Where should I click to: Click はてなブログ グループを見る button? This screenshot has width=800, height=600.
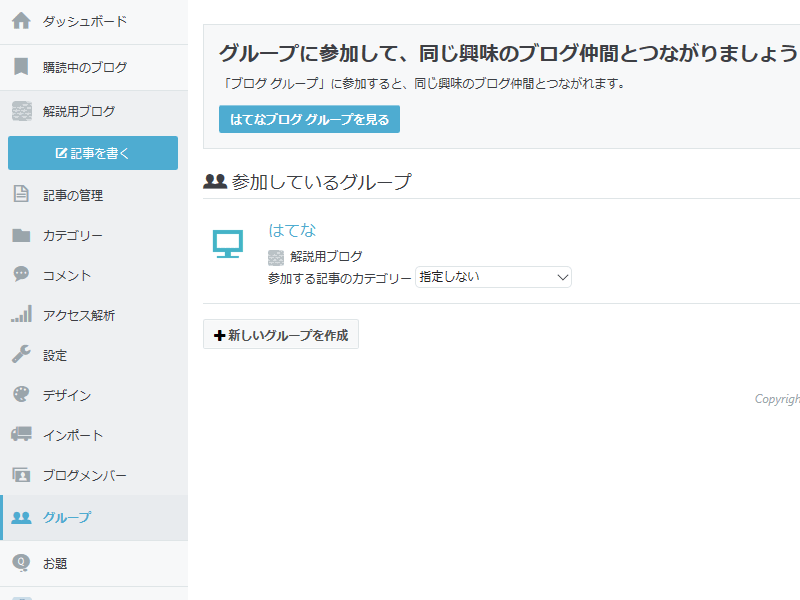pyautogui.click(x=309, y=119)
